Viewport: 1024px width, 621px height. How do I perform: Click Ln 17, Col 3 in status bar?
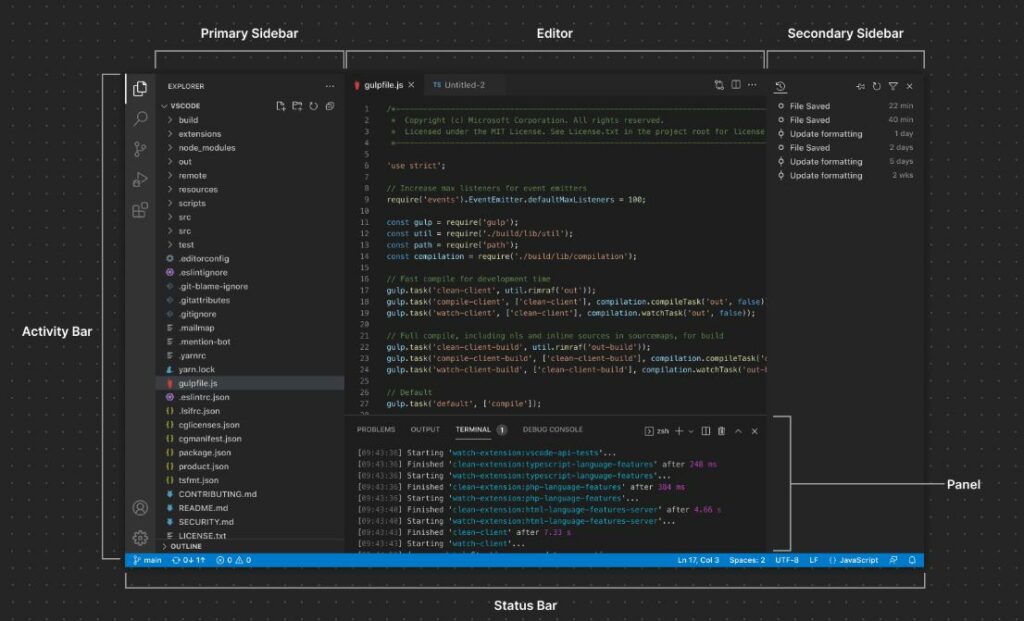(698, 560)
